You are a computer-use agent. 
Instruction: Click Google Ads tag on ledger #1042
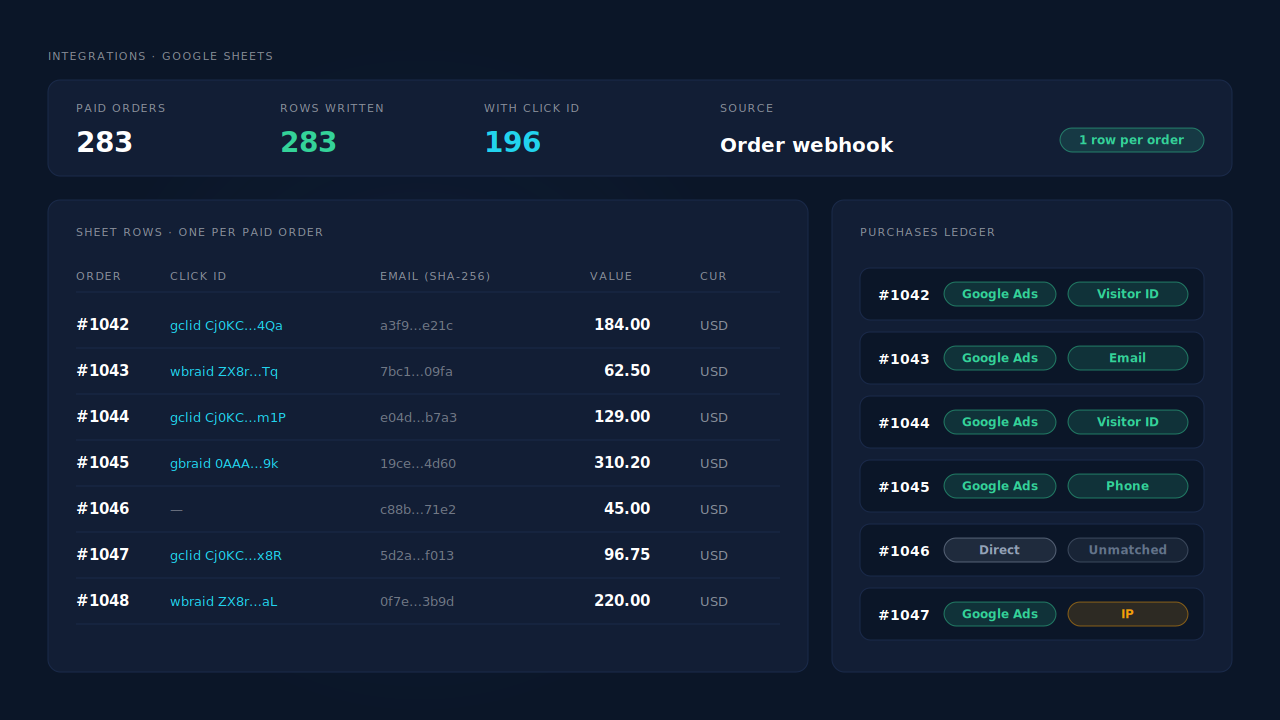1000,294
